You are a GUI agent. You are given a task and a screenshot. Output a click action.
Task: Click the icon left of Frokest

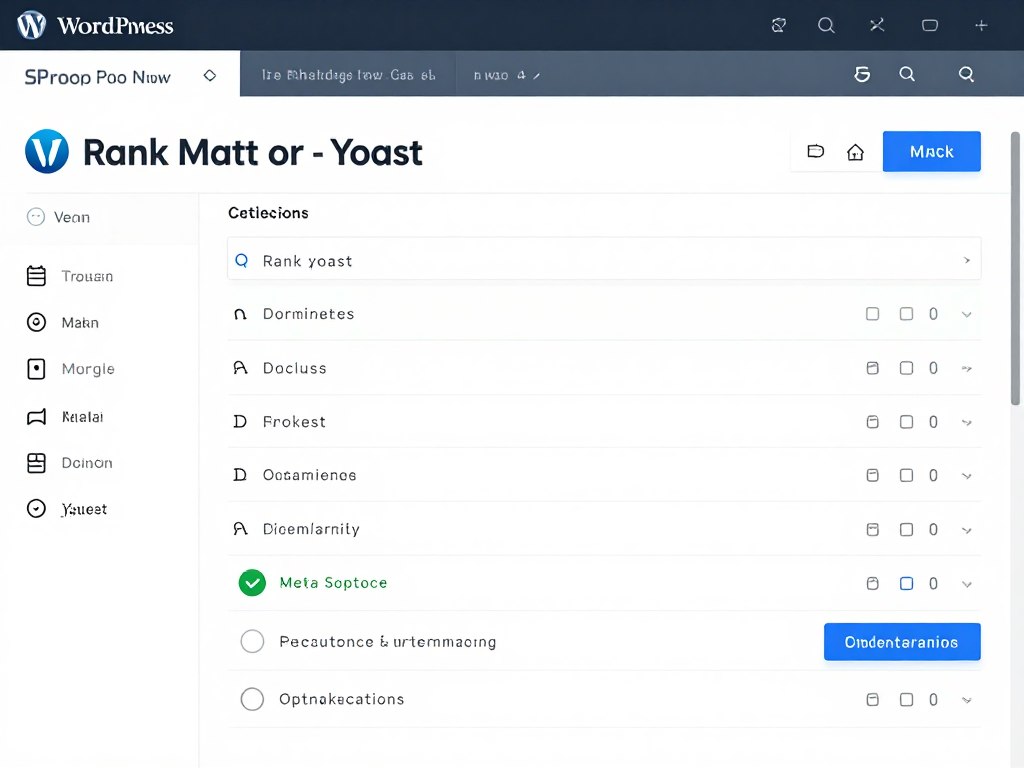point(240,421)
